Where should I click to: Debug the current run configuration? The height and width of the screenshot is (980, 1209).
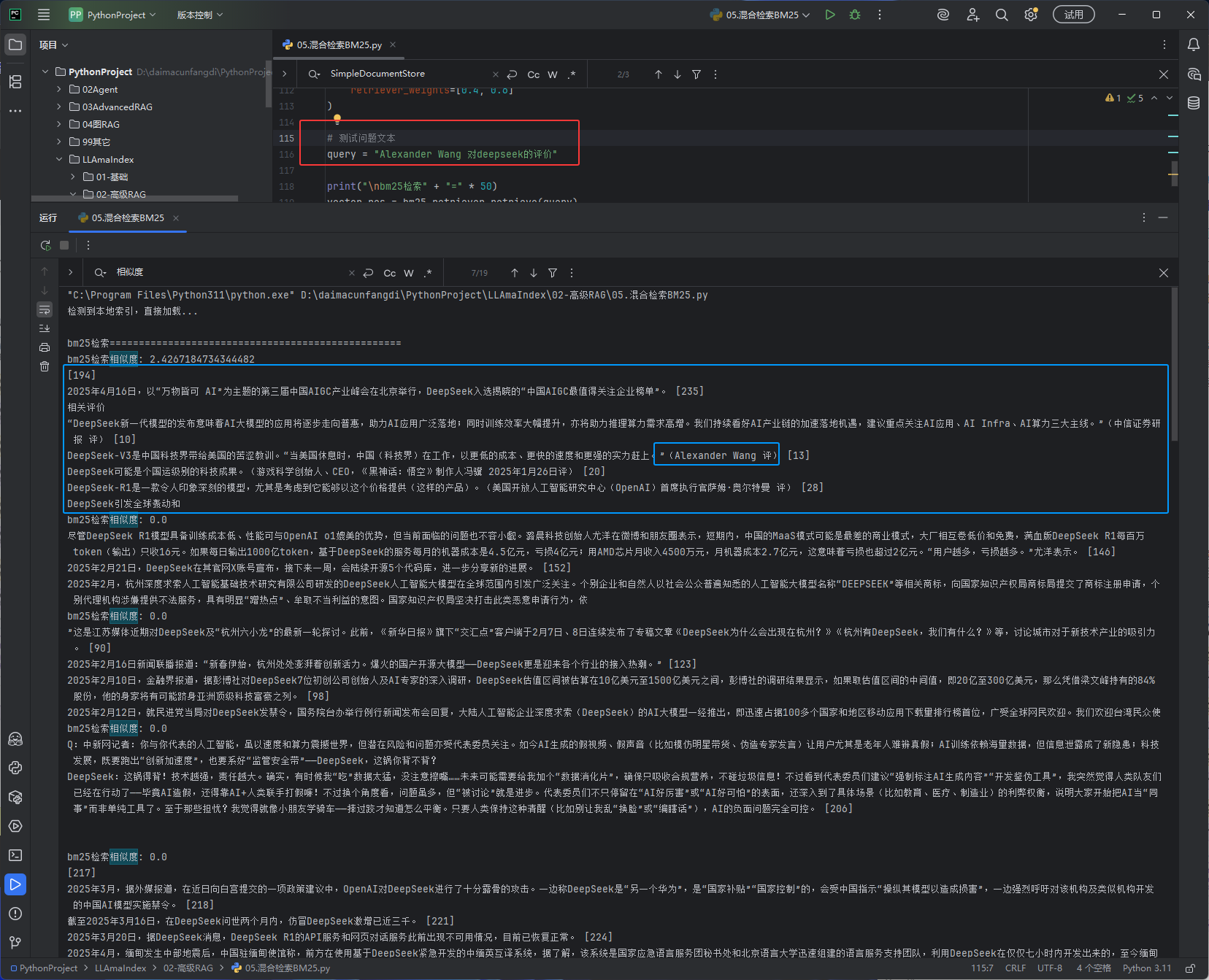pos(855,15)
